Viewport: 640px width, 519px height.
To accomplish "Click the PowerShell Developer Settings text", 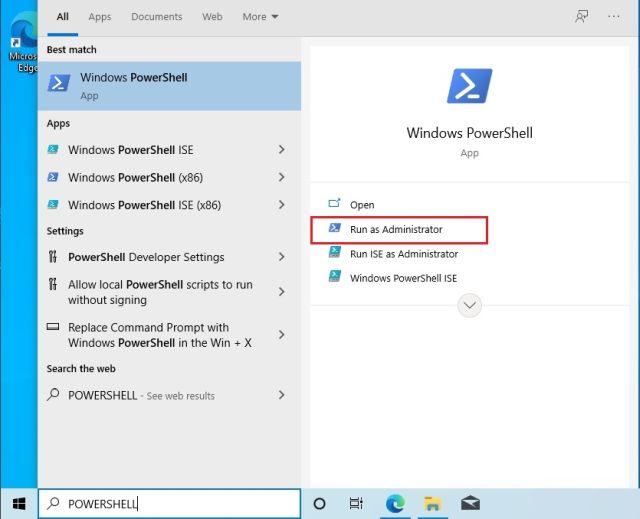I will (x=146, y=257).
